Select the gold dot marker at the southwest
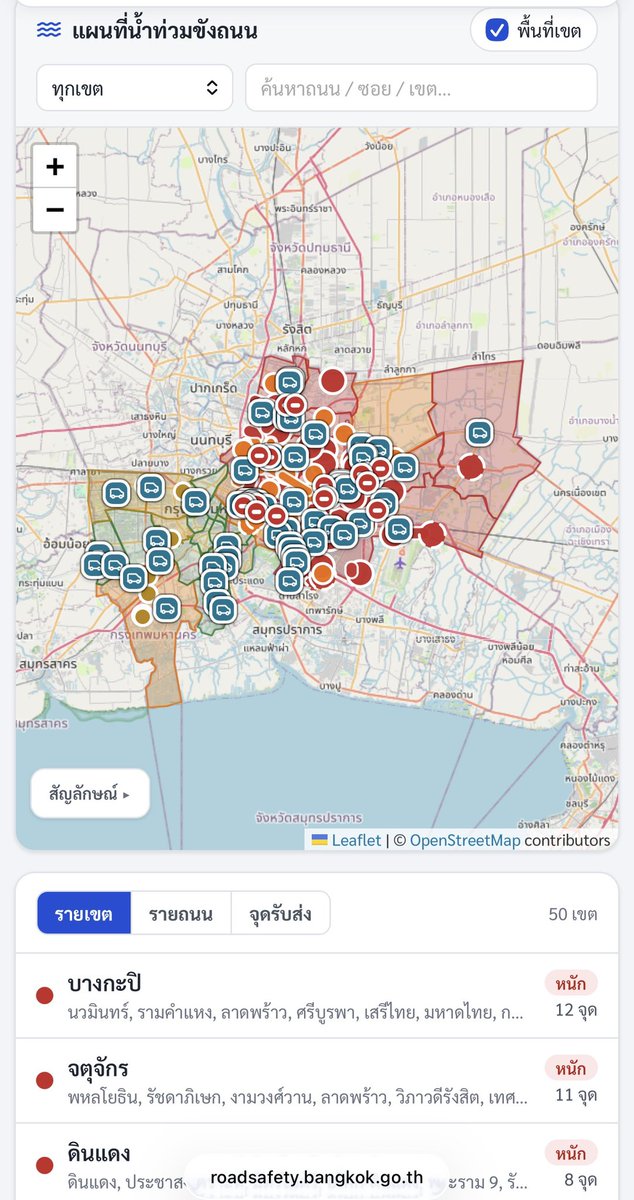 pos(142,616)
